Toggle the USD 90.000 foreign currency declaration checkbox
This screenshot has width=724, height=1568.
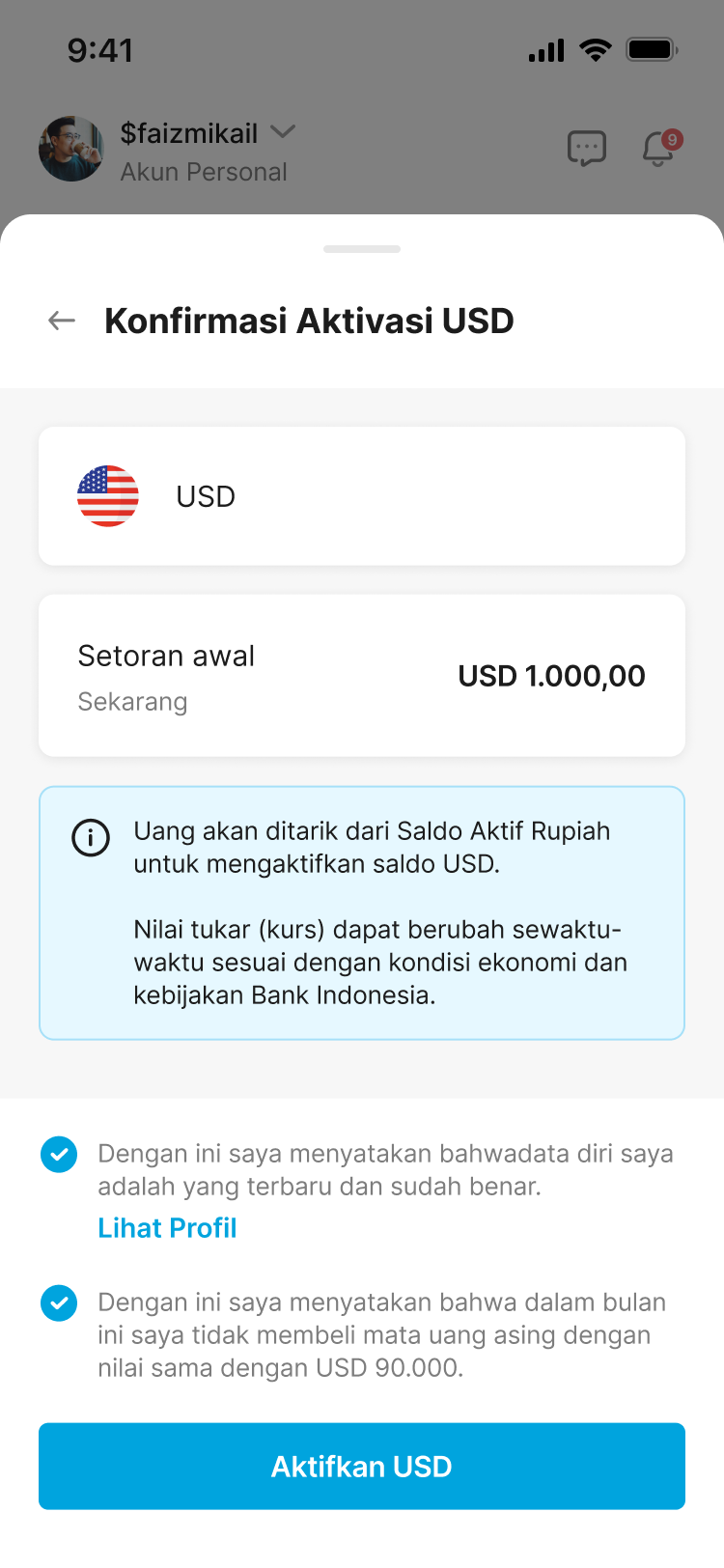[x=59, y=1302]
